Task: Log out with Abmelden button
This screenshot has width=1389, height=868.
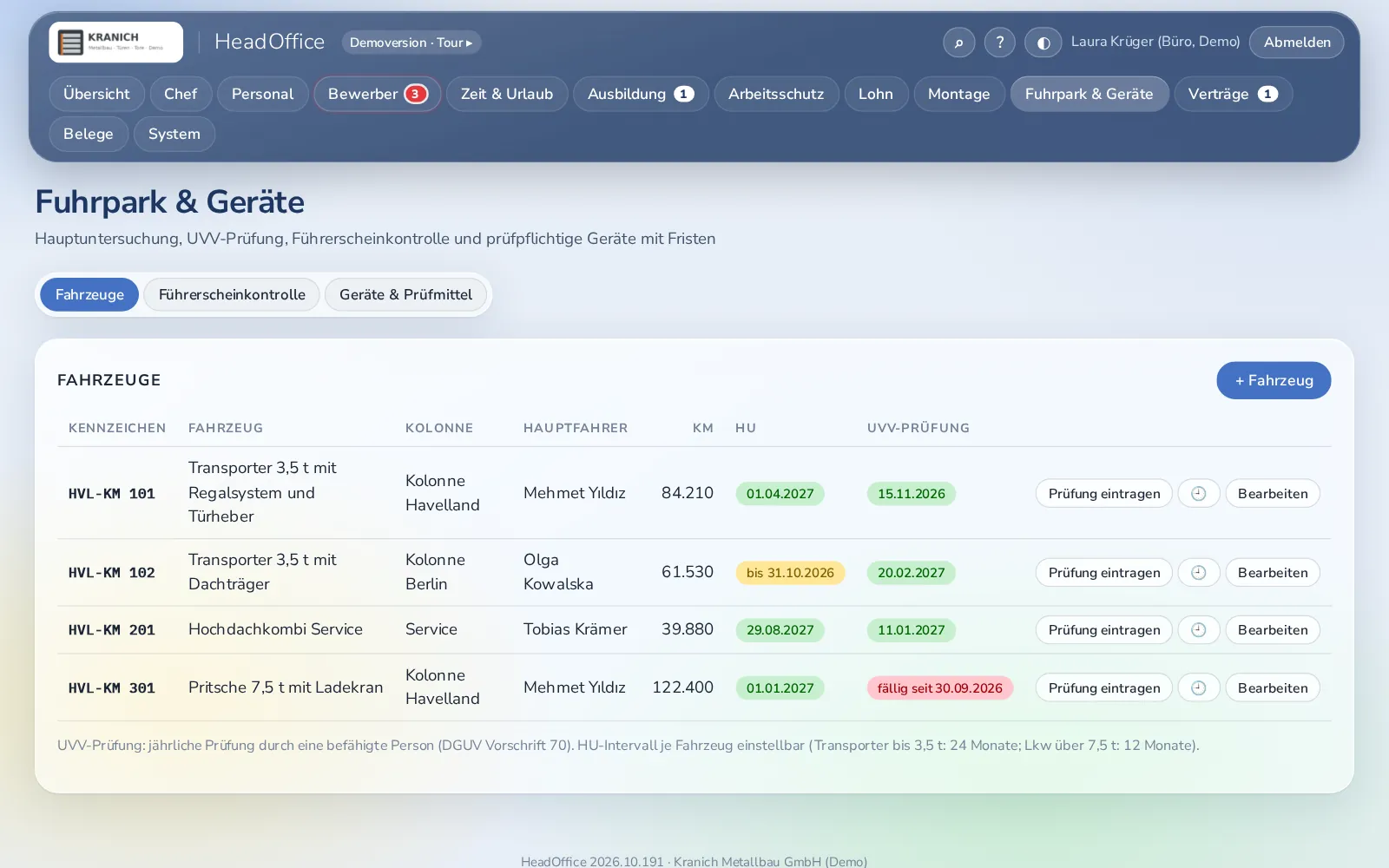Action: pyautogui.click(x=1296, y=42)
